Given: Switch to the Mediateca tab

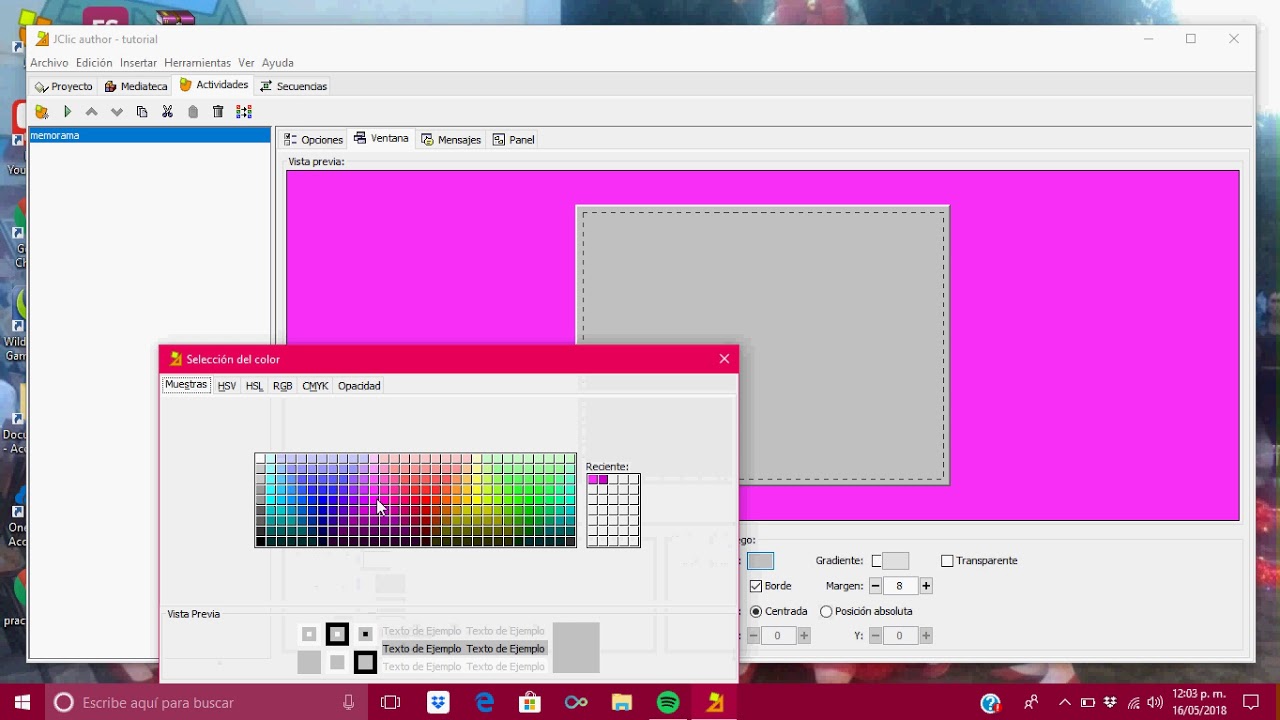Looking at the screenshot, I should coord(136,86).
